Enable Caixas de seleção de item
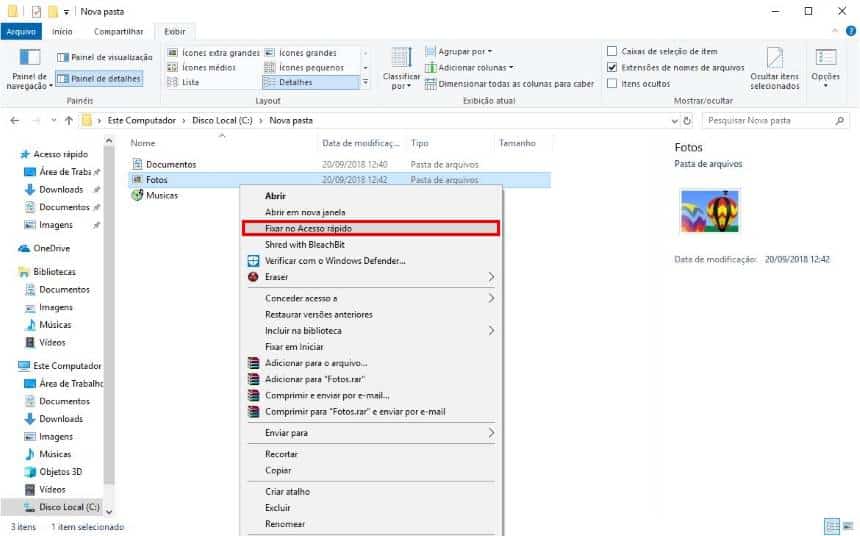The width and height of the screenshot is (860, 536). (612, 51)
